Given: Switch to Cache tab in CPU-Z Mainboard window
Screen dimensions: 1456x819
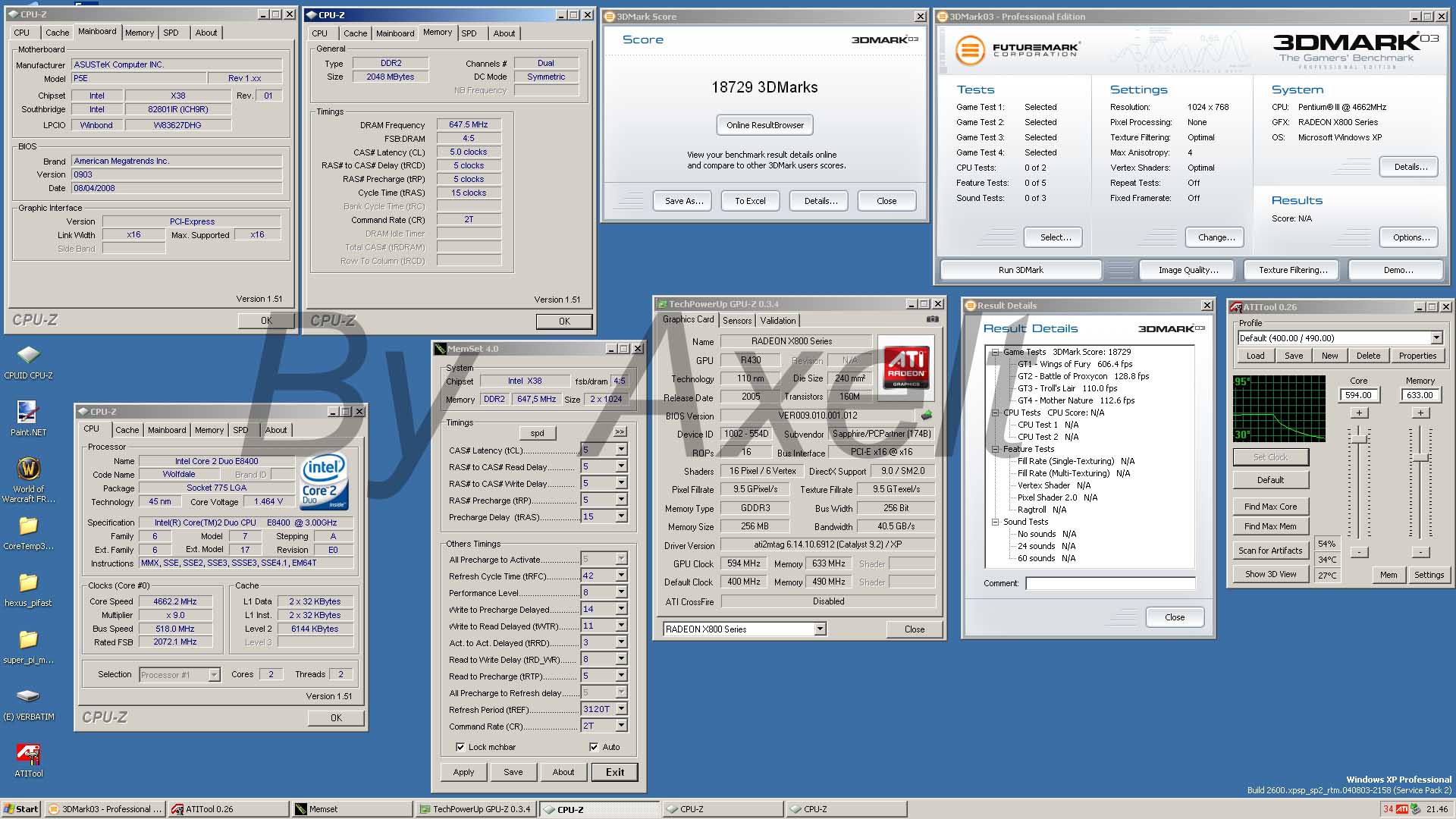Looking at the screenshot, I should pos(57,33).
